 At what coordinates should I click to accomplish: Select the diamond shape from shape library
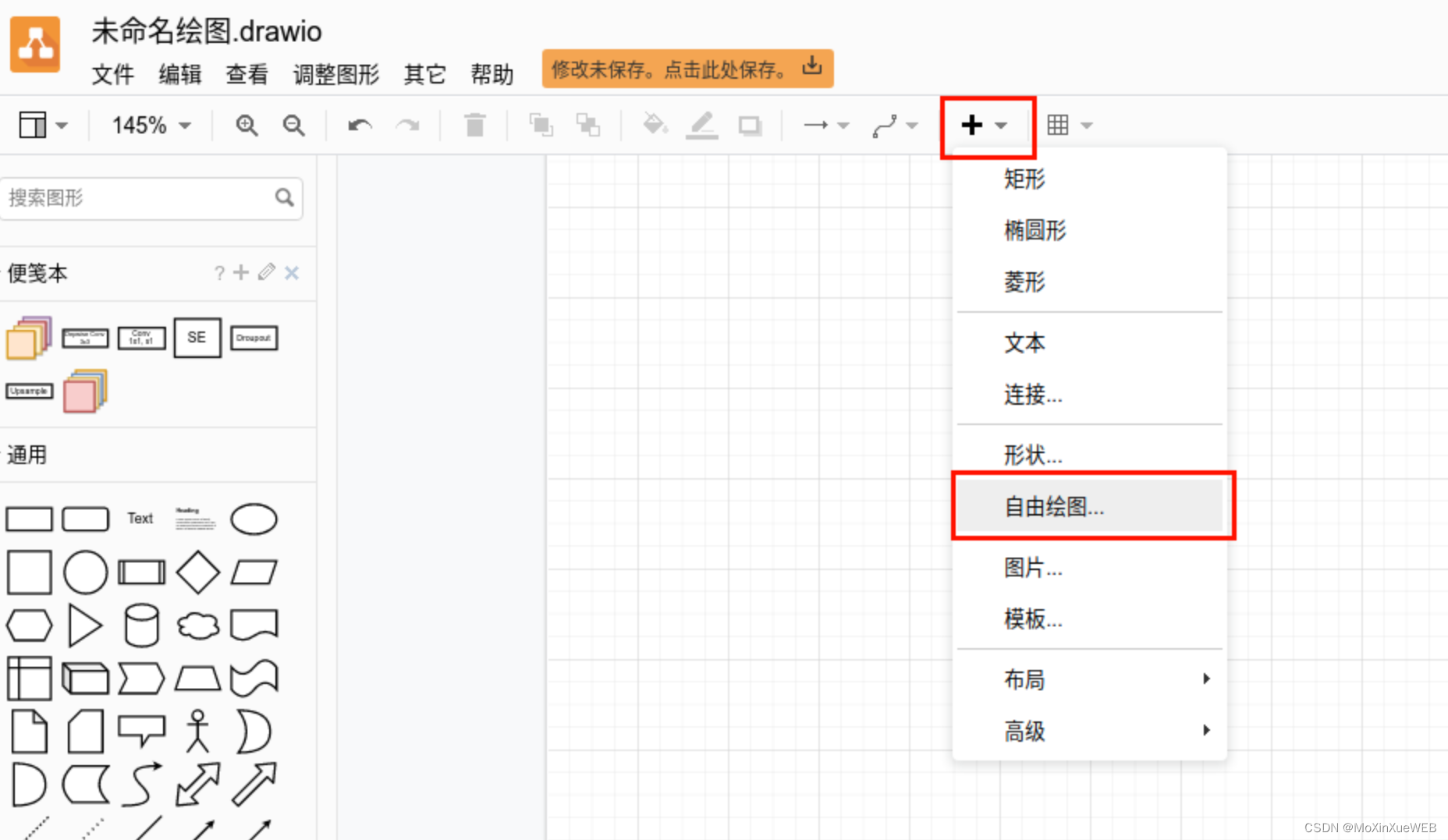197,572
